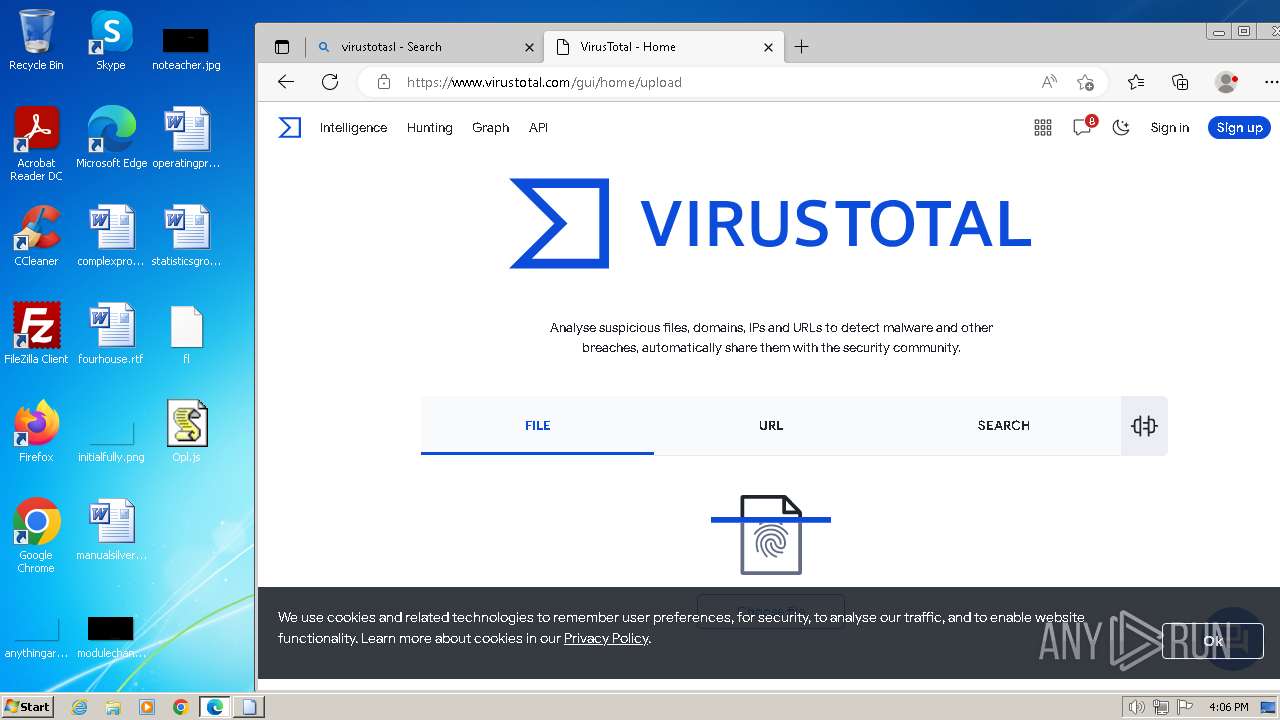
Task: View site information lock icon
Action: pyautogui.click(x=384, y=82)
